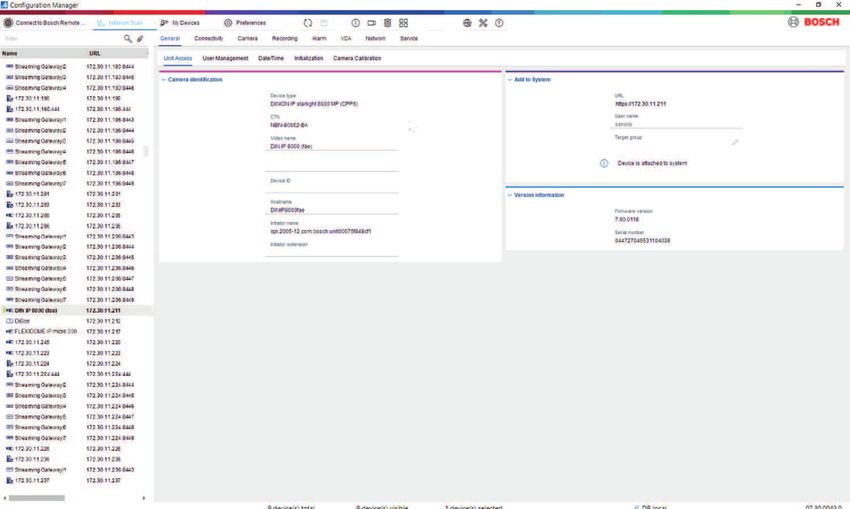Open the tools wrench icon in toolbar
850x509 pixels.
(483, 23)
